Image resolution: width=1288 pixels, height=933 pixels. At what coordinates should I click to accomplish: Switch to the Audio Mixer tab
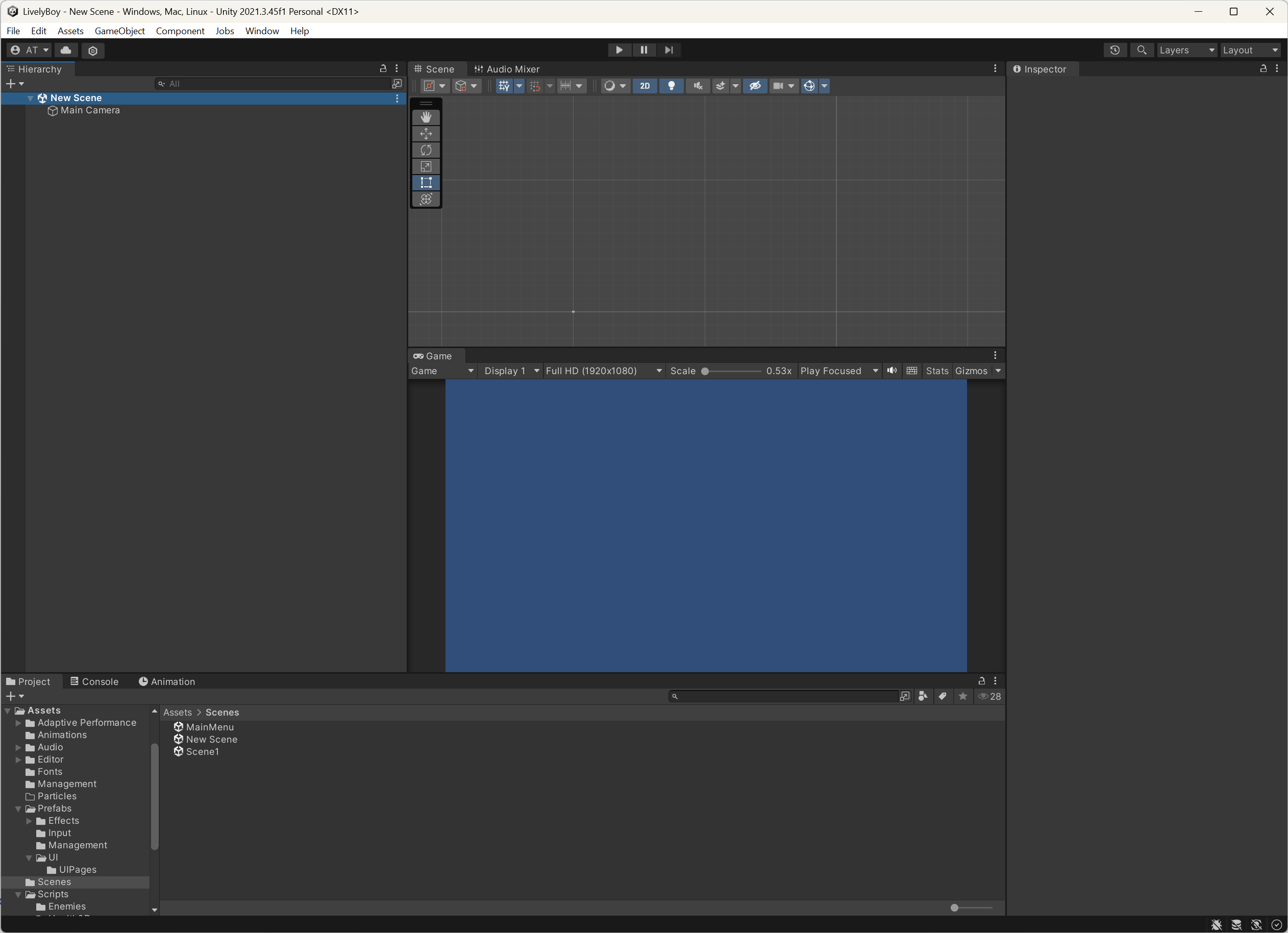click(x=507, y=69)
